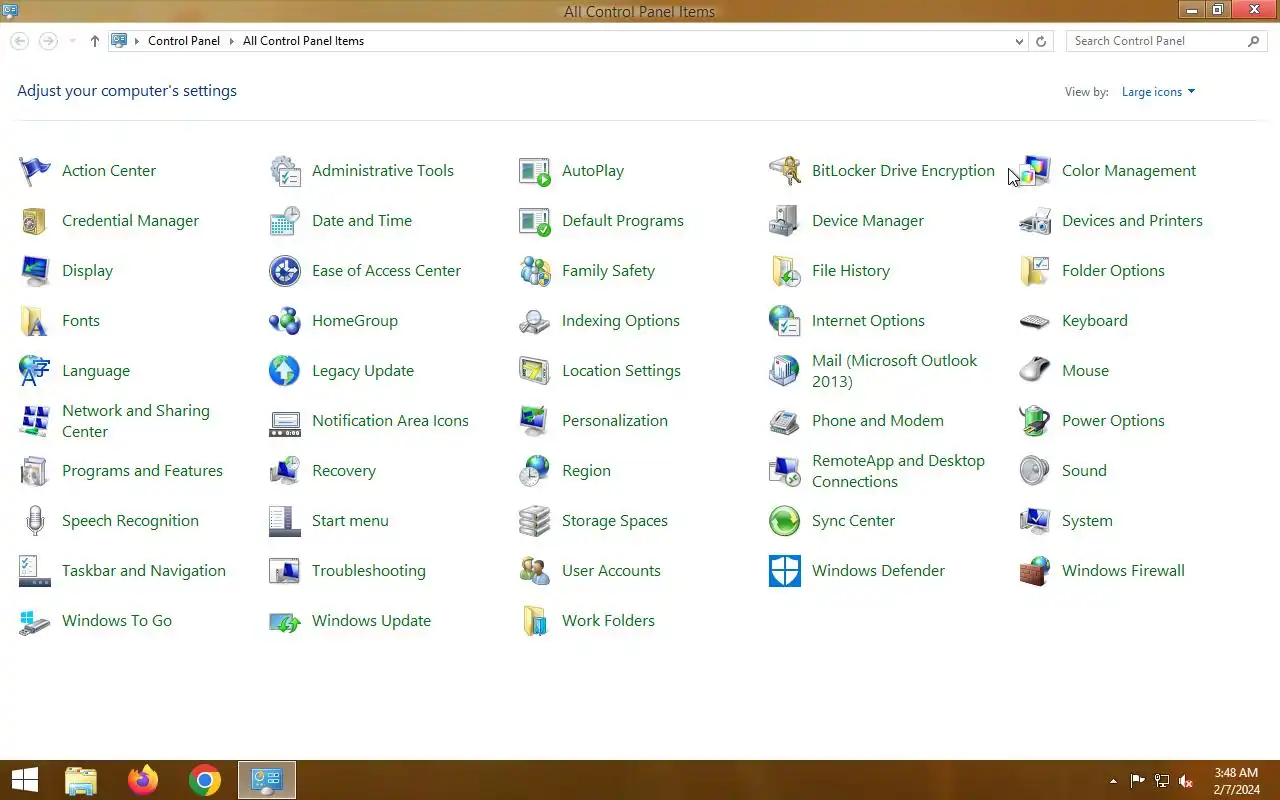Open the Sync Center green icon
This screenshot has height=800, width=1280.
tap(785, 521)
